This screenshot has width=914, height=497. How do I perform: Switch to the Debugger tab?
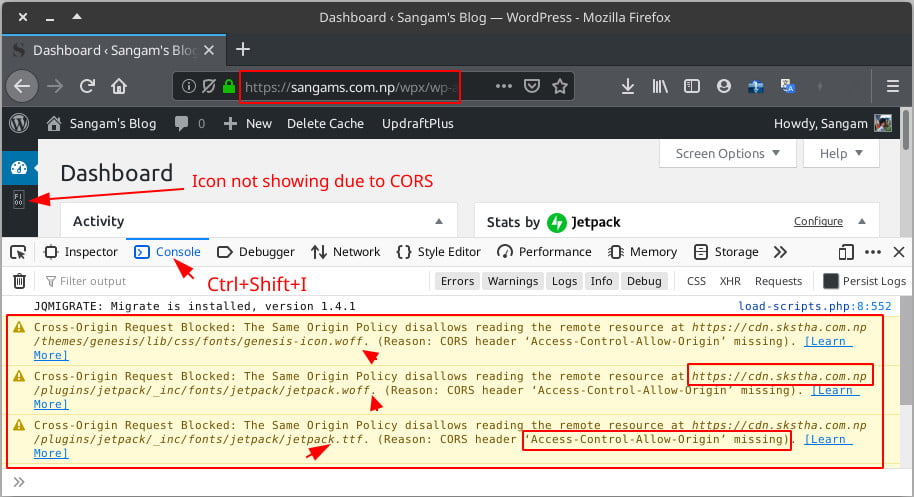(256, 252)
